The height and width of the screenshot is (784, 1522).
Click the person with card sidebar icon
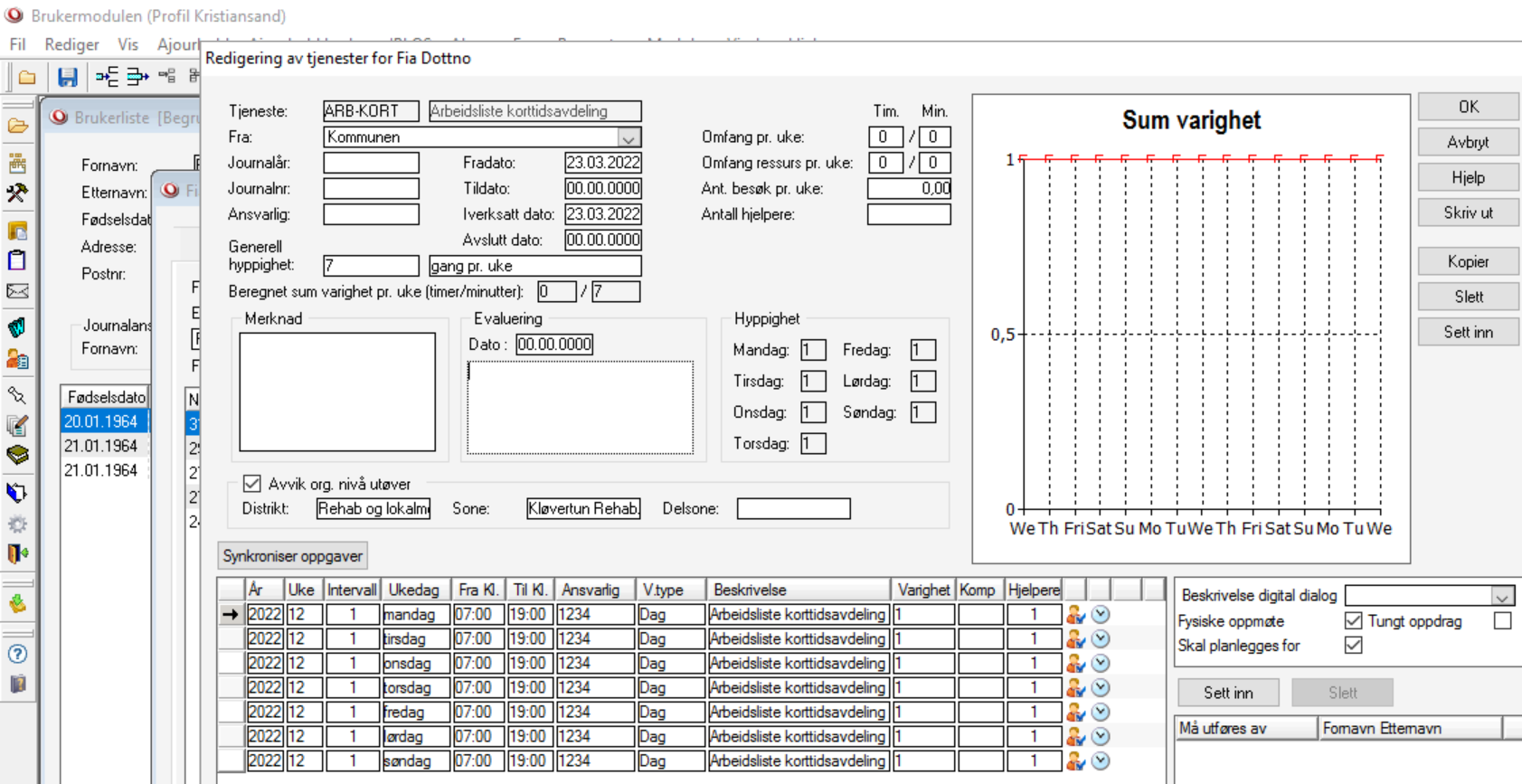(x=17, y=359)
